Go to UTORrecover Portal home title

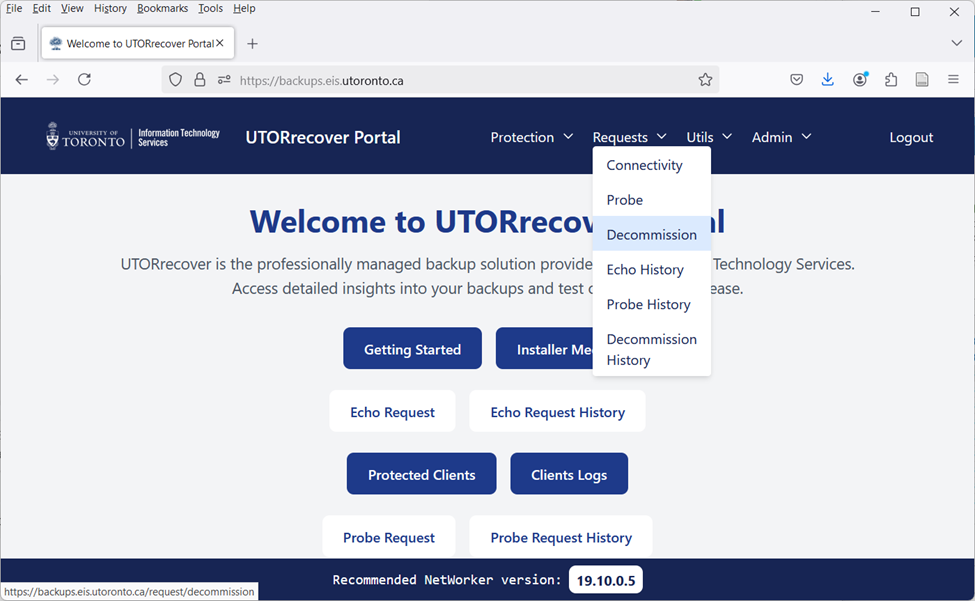pos(323,137)
